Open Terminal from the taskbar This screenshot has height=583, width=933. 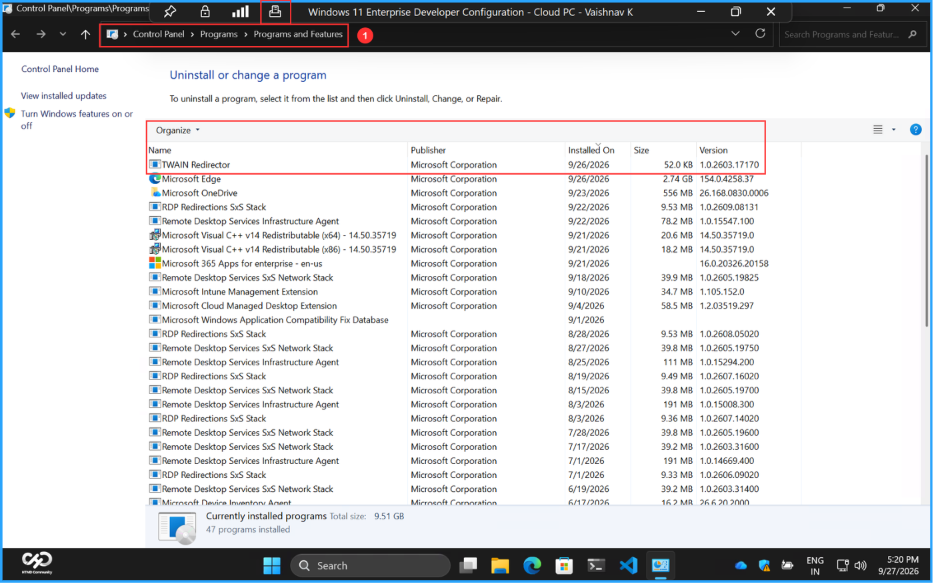tap(596, 565)
